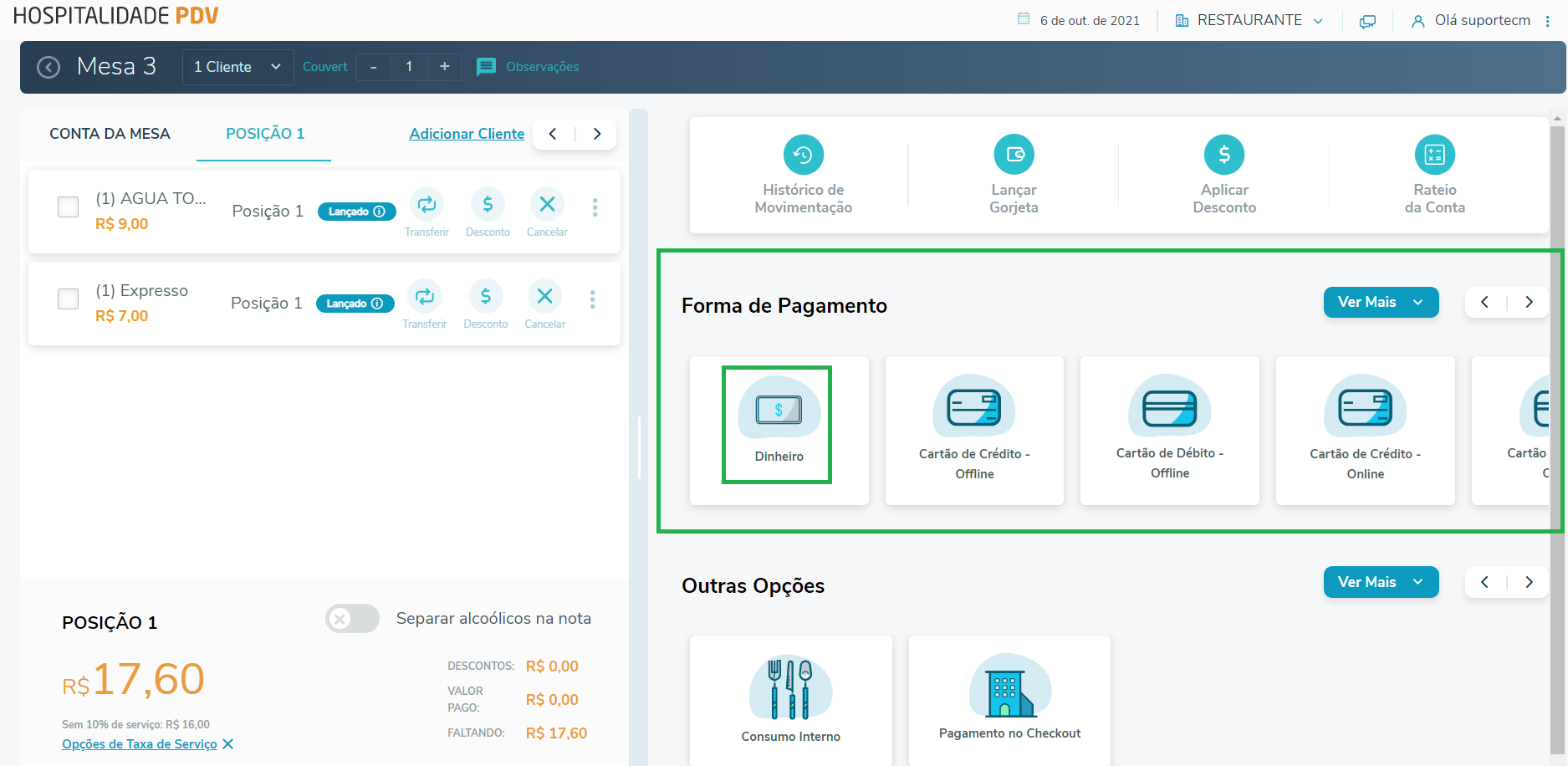Viewport: 1568px width, 766px height.
Task: Cancel the AGUA TO... item
Action: (x=547, y=212)
